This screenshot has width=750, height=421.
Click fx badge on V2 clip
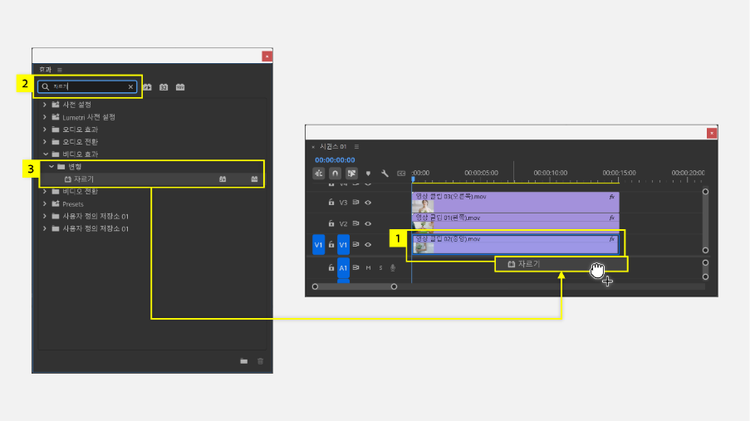coord(612,218)
